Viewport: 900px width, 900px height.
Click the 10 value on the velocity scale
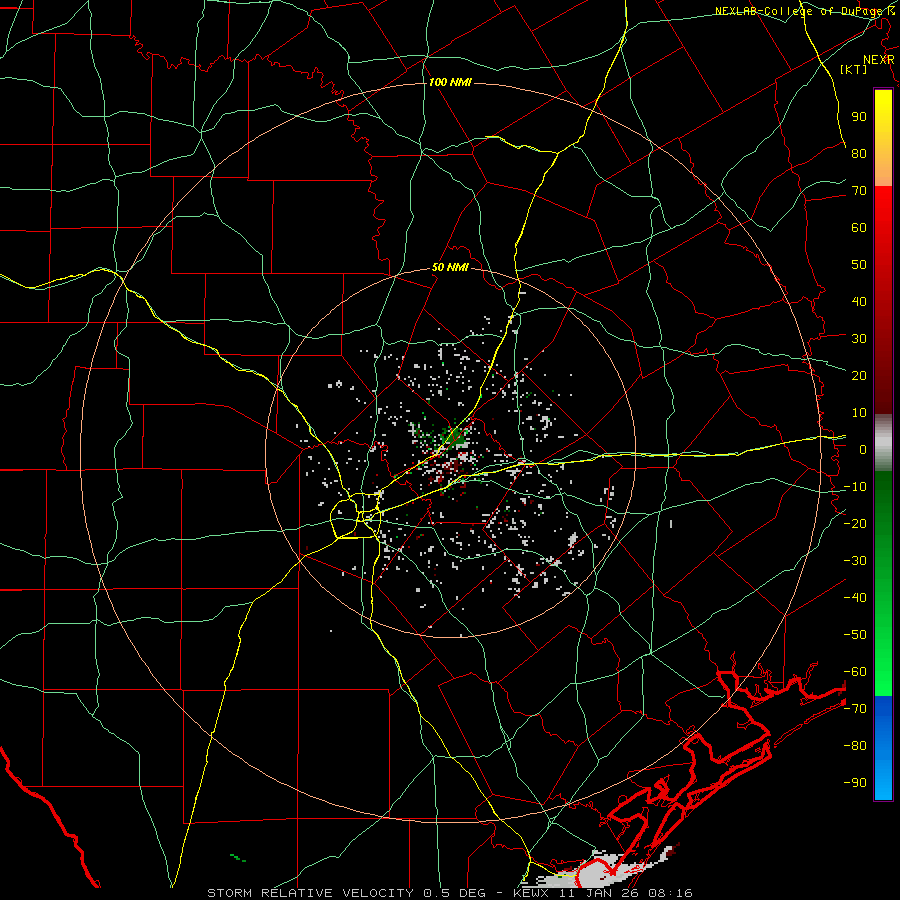[859, 413]
